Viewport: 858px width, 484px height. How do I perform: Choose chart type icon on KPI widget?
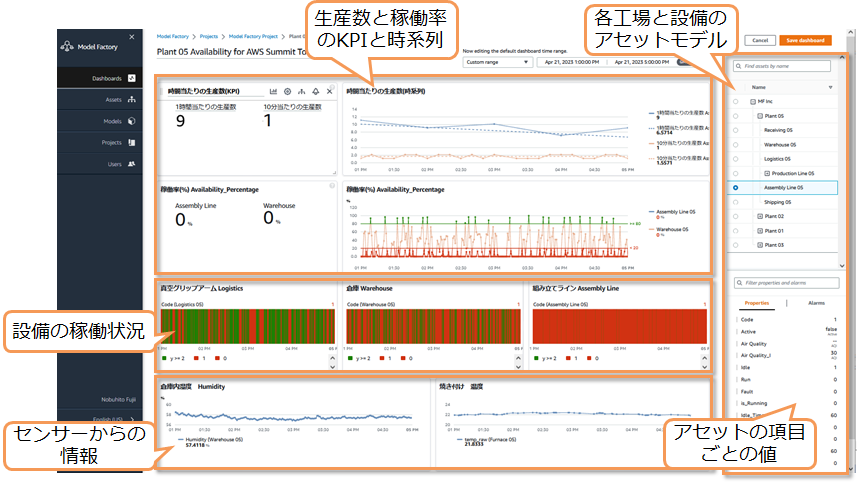[273, 91]
